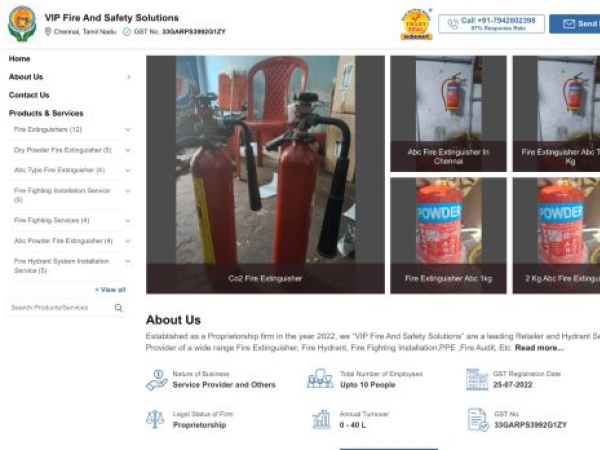Click the 25-07-2022 registration date
The image size is (600, 450).
pos(513,385)
